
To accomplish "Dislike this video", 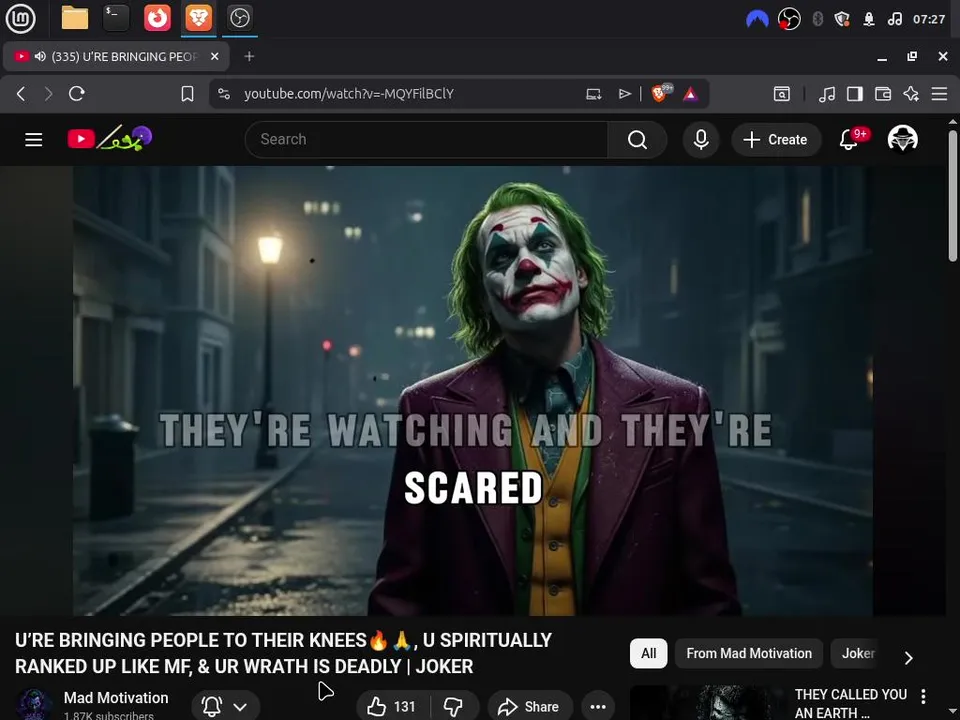I will click(454, 707).
